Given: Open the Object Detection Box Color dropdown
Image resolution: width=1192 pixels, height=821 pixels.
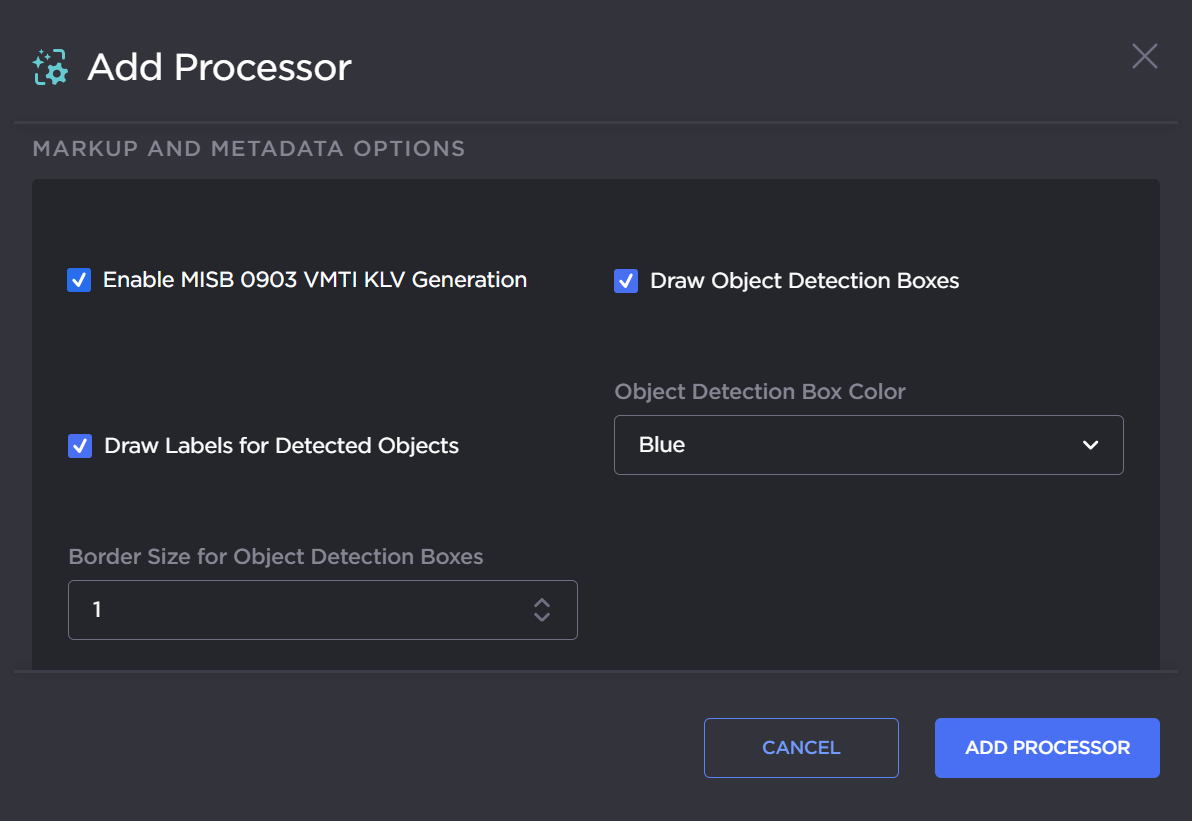Looking at the screenshot, I should [x=868, y=445].
